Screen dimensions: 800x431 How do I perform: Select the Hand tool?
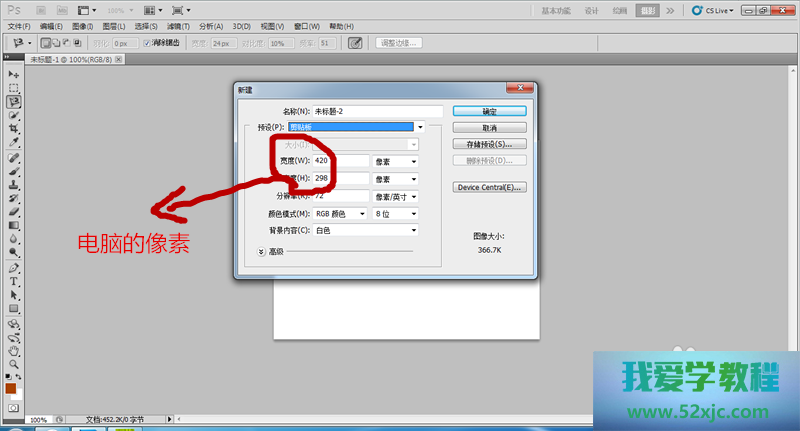pos(14,351)
